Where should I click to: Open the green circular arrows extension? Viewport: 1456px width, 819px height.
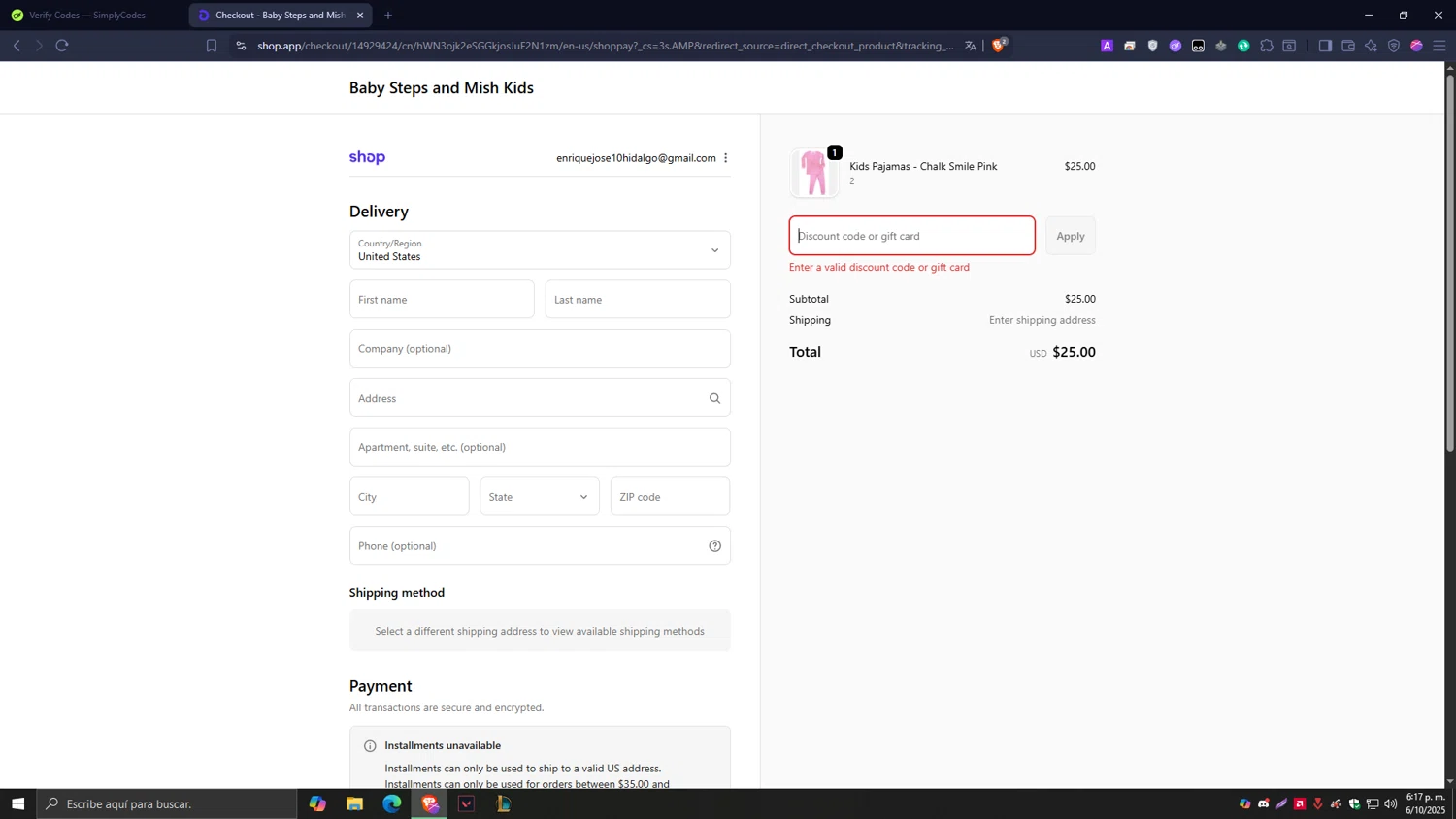tap(1243, 46)
